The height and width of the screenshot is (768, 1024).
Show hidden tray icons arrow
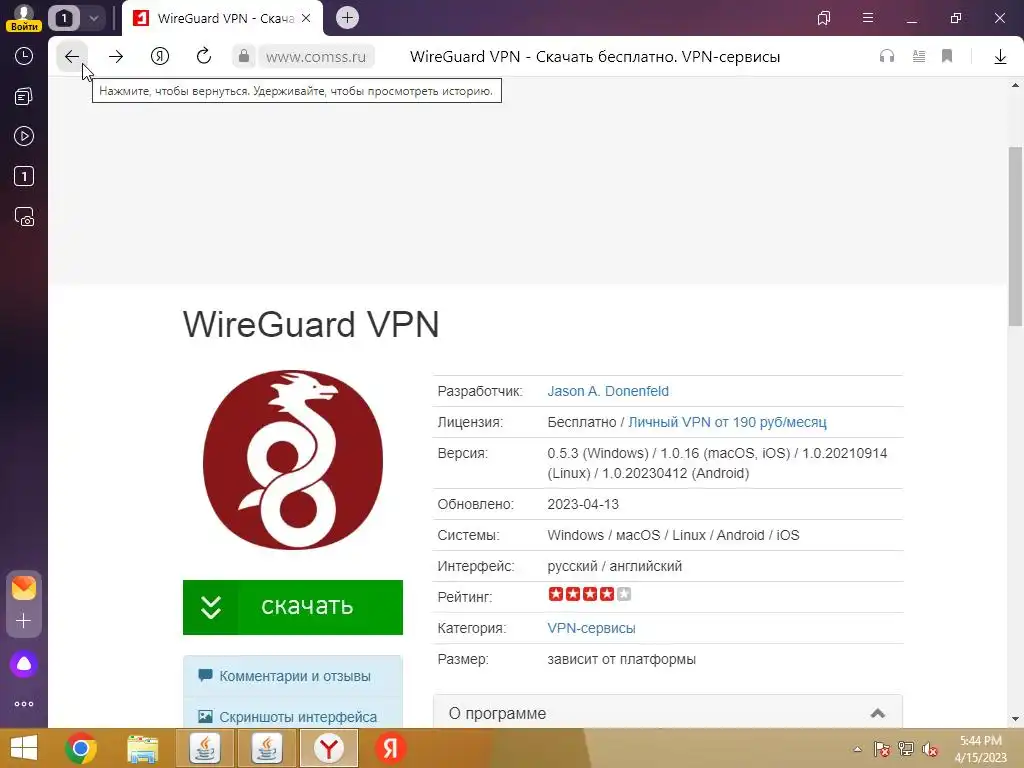click(857, 749)
